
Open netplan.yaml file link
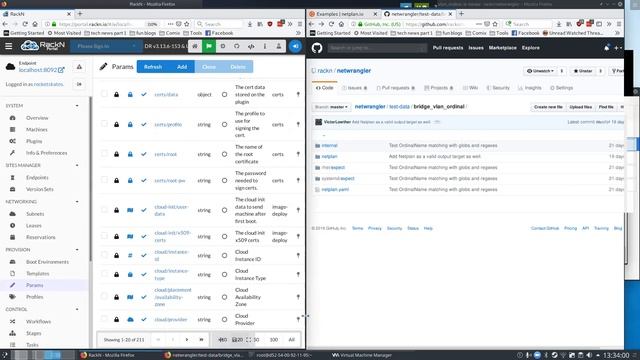[335, 189]
